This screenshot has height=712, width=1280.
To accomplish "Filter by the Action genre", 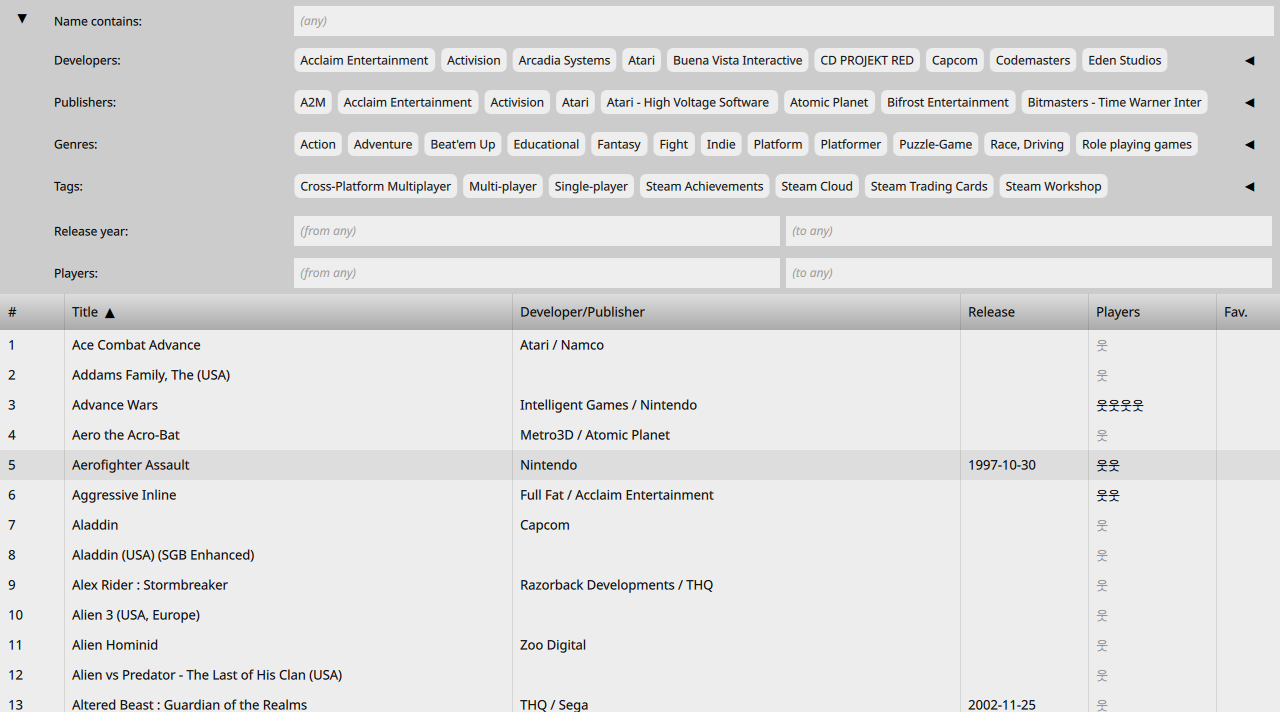I will click(318, 144).
